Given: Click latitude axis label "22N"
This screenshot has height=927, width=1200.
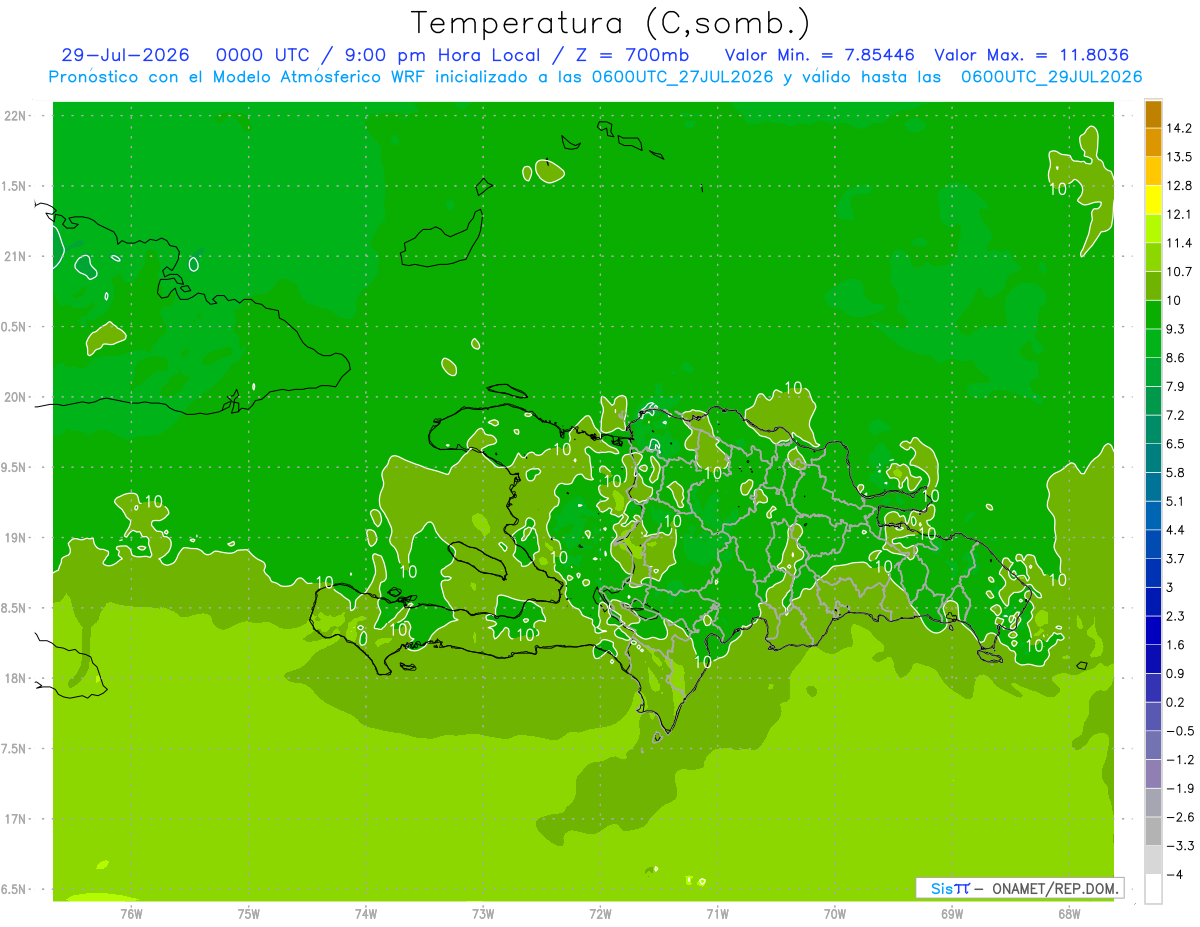Looking at the screenshot, I should click(17, 115).
